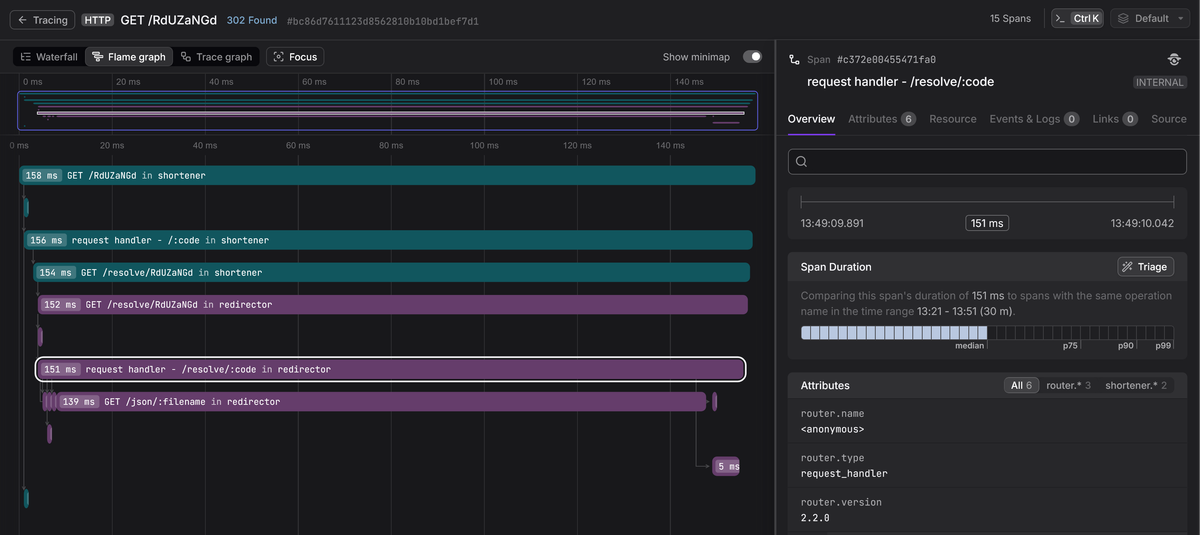Click the attribute search field
This screenshot has width=1200, height=535.
[987, 162]
